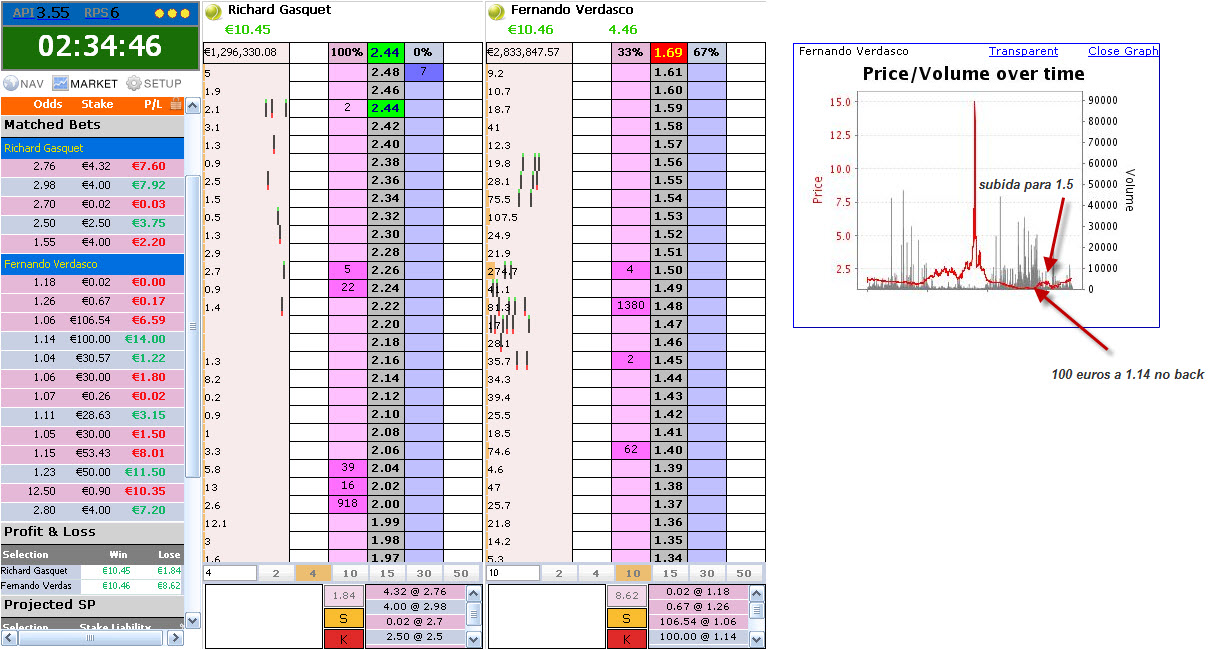Click the Stake column header
1215x650 pixels.
pyautogui.click(x=97, y=104)
